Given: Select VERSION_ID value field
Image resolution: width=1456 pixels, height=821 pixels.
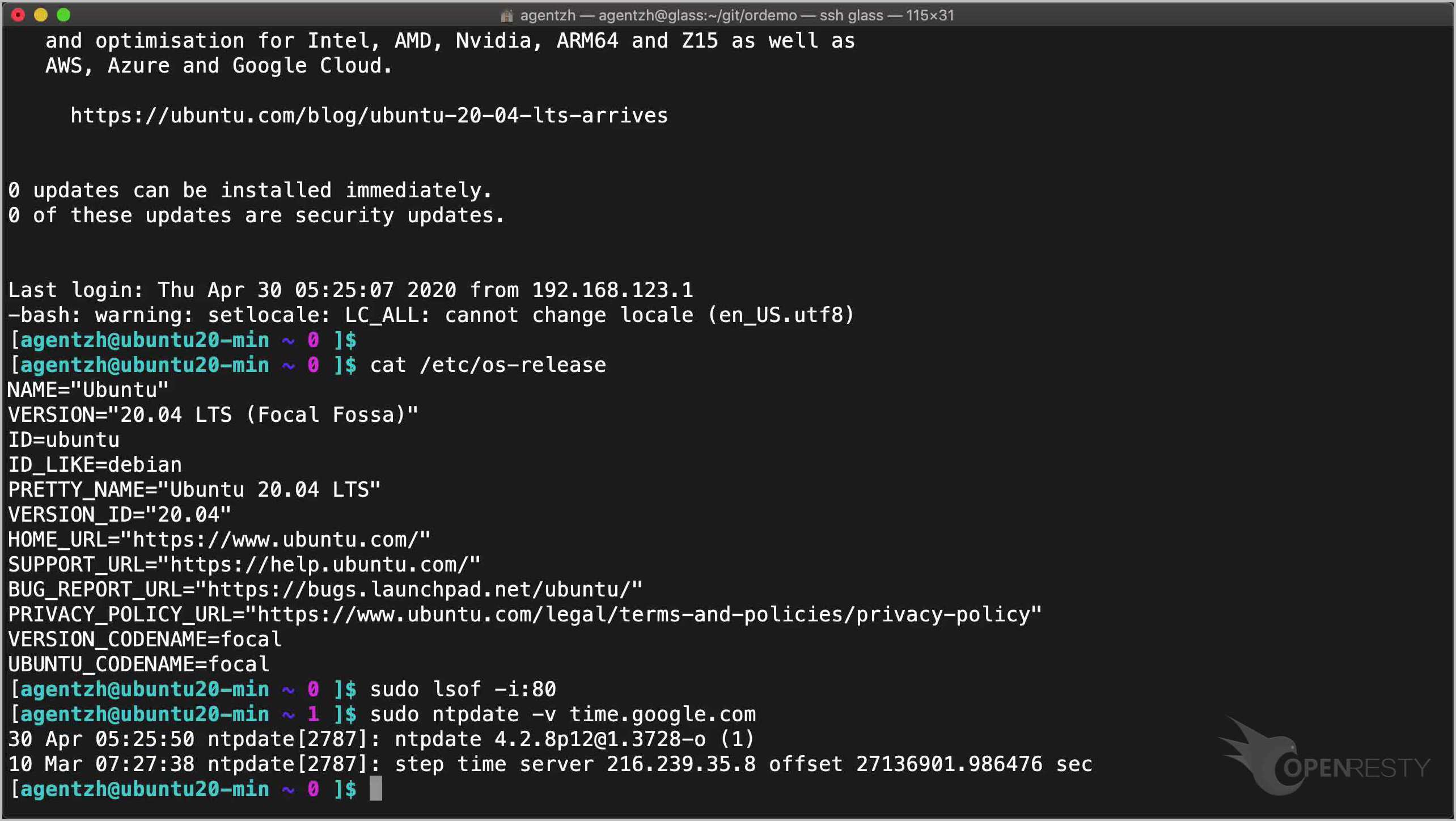Looking at the screenshot, I should pyautogui.click(x=186, y=514).
